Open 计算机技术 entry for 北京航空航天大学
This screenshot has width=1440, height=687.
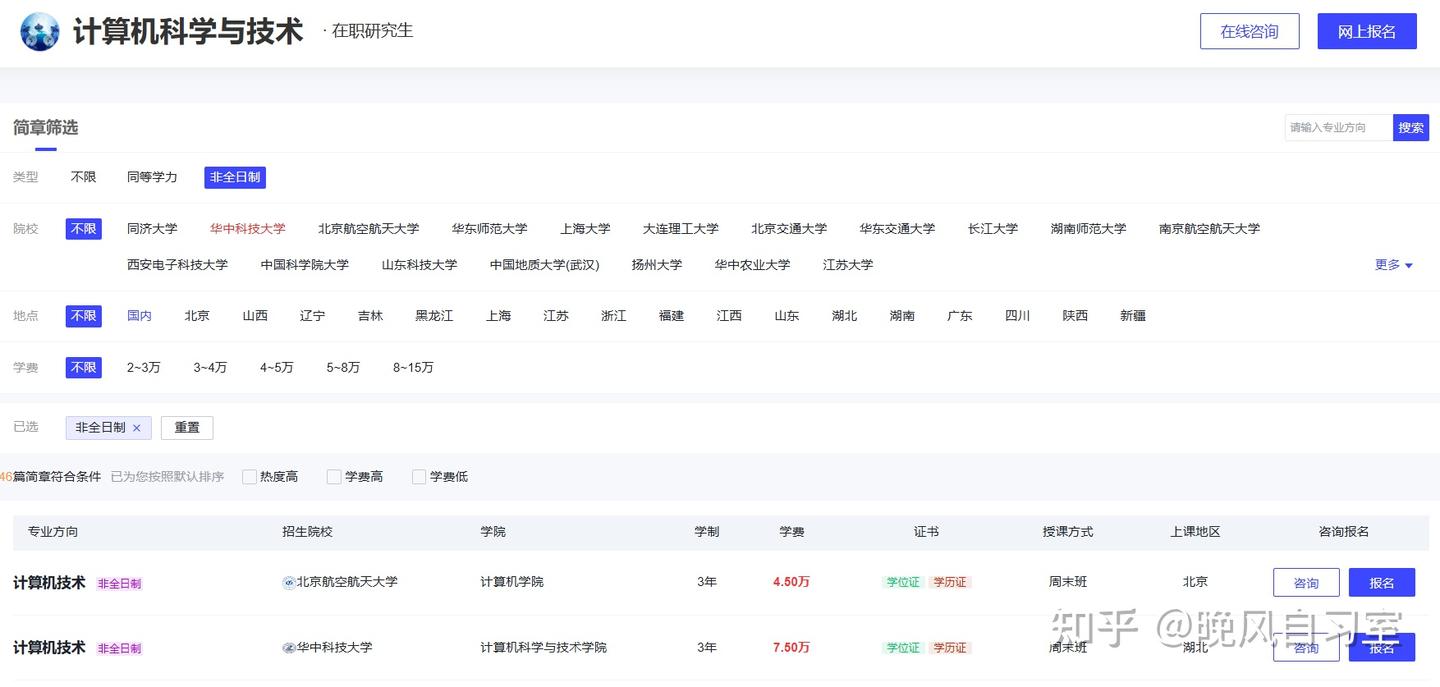49,583
